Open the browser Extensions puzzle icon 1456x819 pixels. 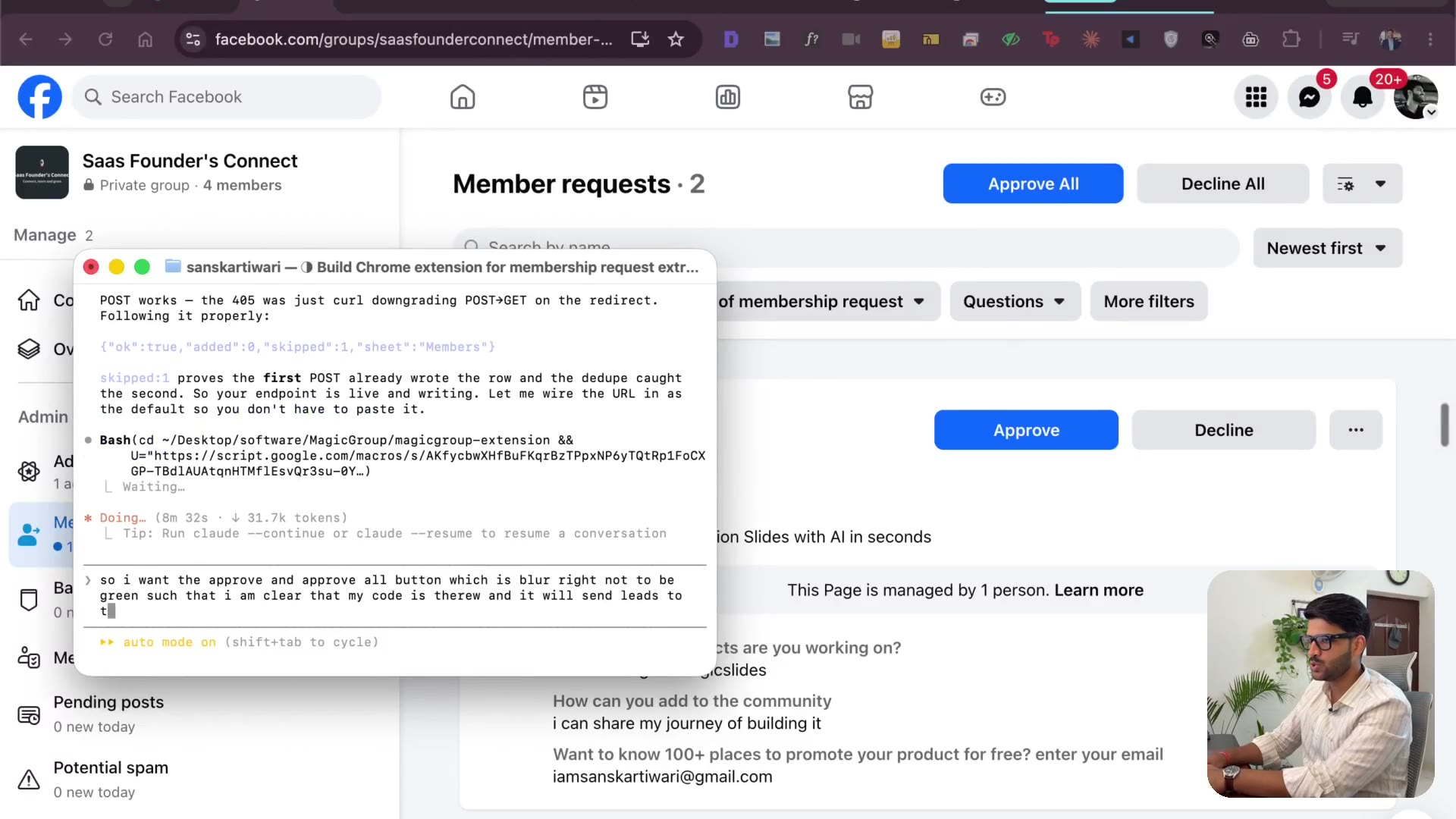(1291, 39)
